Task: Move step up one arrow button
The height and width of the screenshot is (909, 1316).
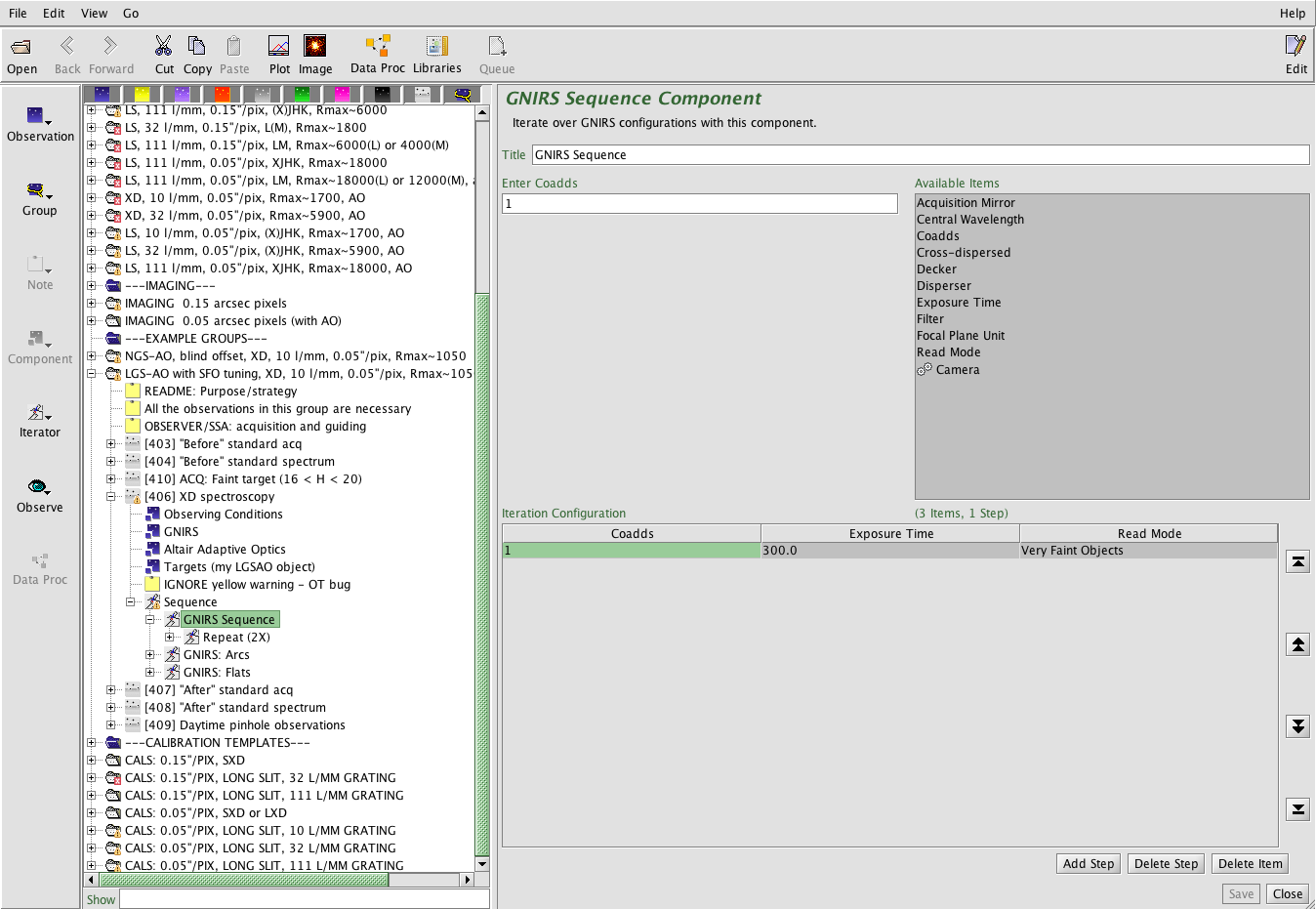Action: [1297, 644]
